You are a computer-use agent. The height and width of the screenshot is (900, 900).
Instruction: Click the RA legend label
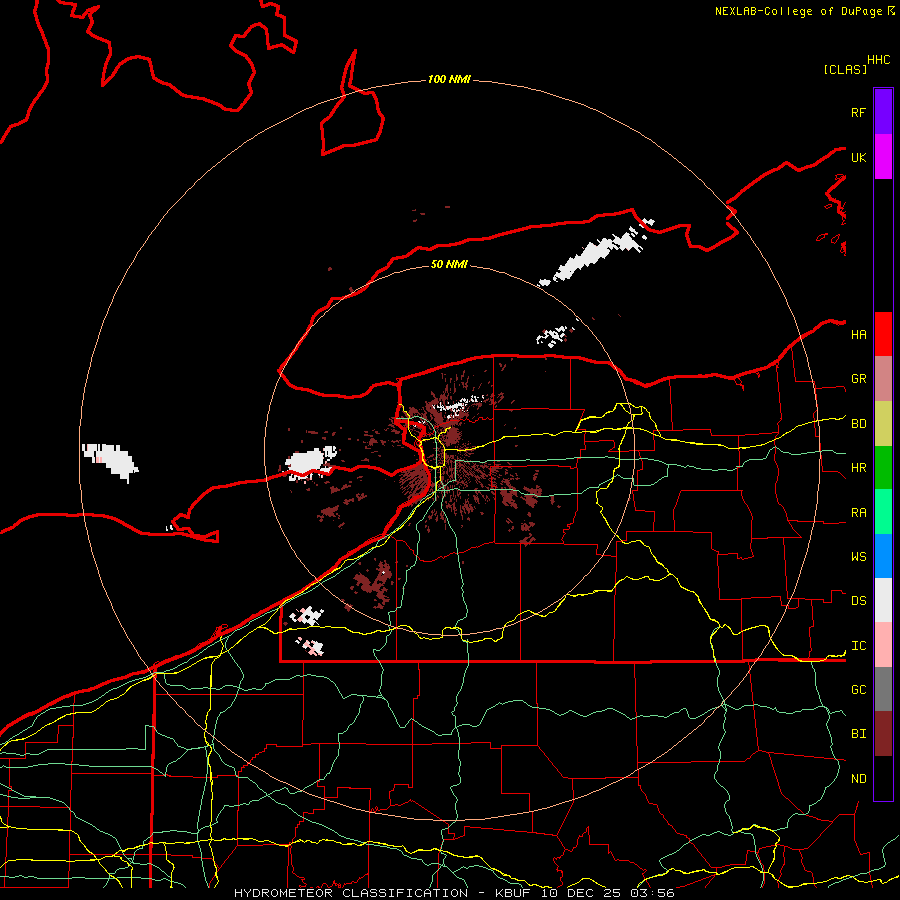(x=858, y=513)
